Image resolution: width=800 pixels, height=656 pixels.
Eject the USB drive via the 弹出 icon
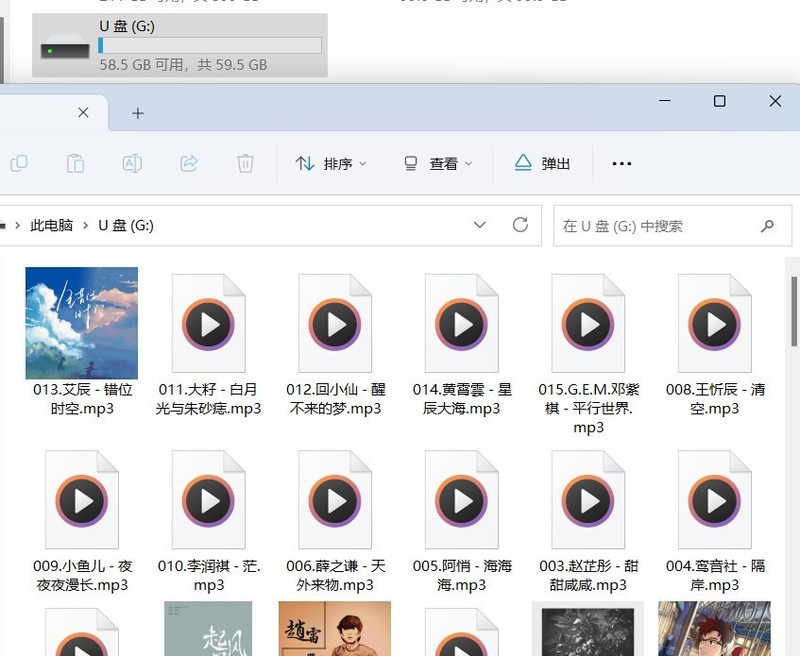[x=542, y=163]
